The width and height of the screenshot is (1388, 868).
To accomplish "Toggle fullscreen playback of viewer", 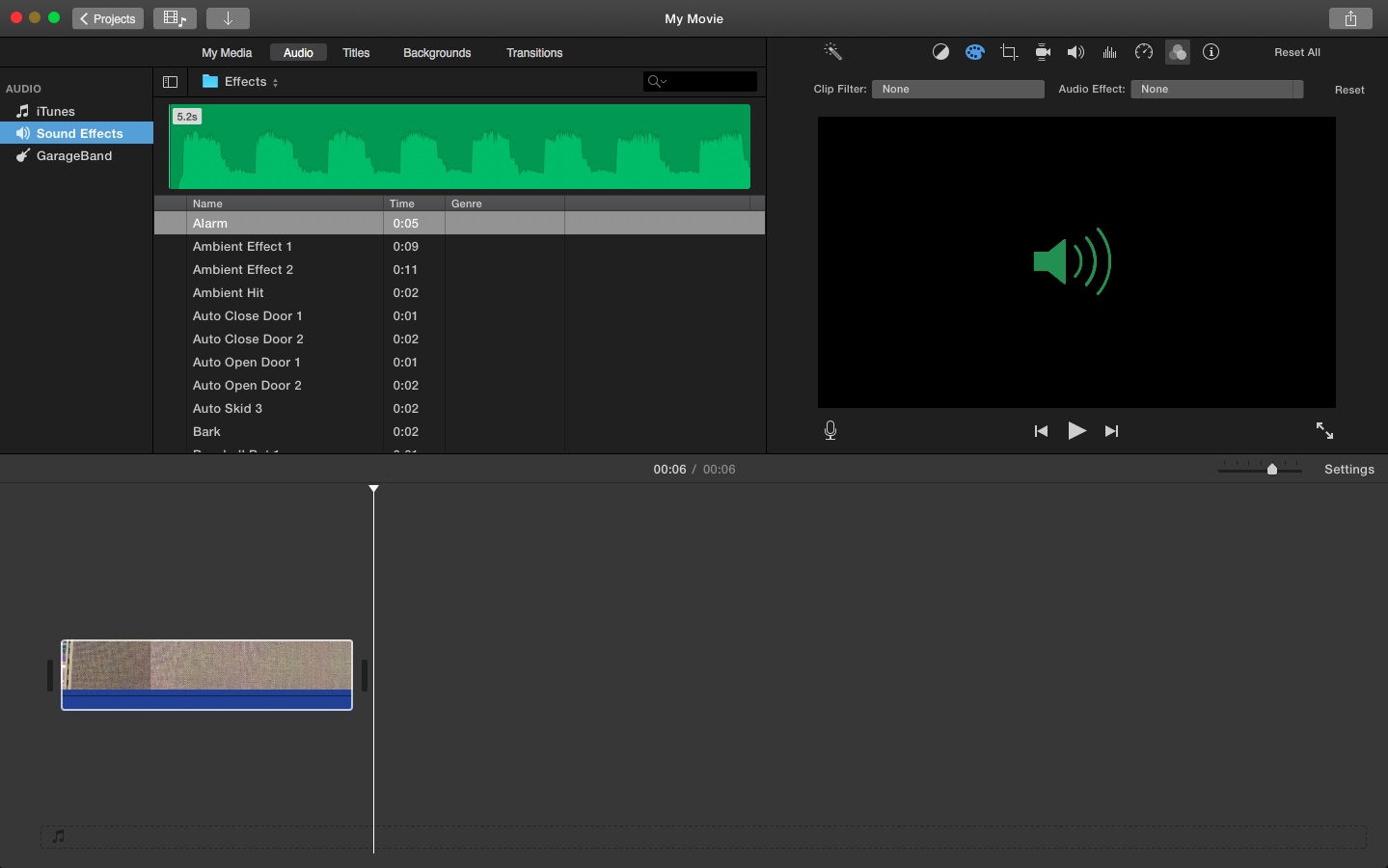I will [1324, 431].
